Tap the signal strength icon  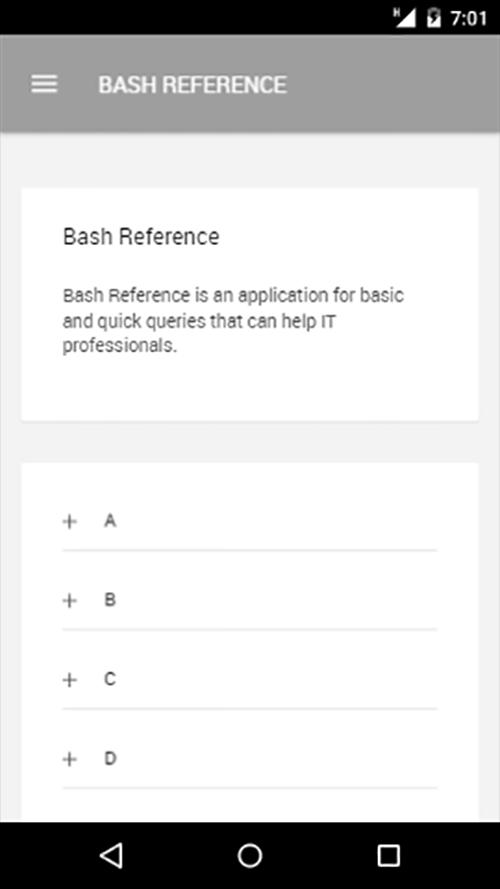[x=405, y=18]
